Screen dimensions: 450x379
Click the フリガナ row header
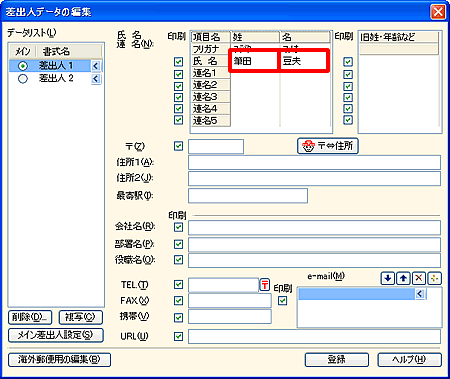[x=211, y=49]
